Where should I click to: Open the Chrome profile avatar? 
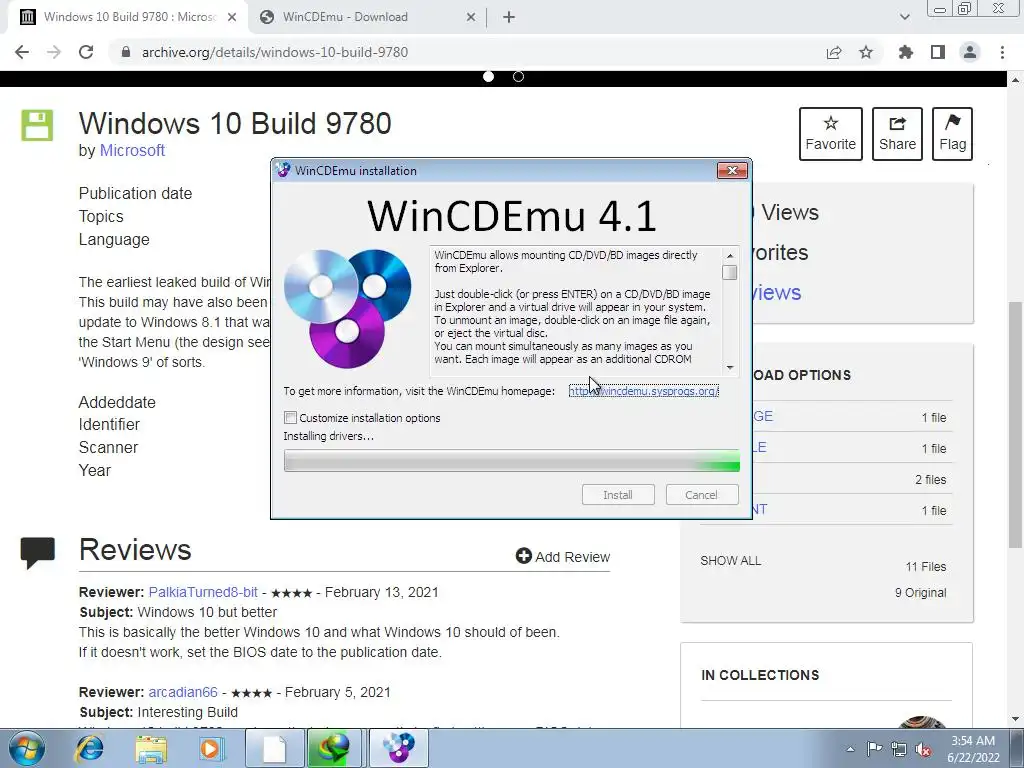click(970, 52)
